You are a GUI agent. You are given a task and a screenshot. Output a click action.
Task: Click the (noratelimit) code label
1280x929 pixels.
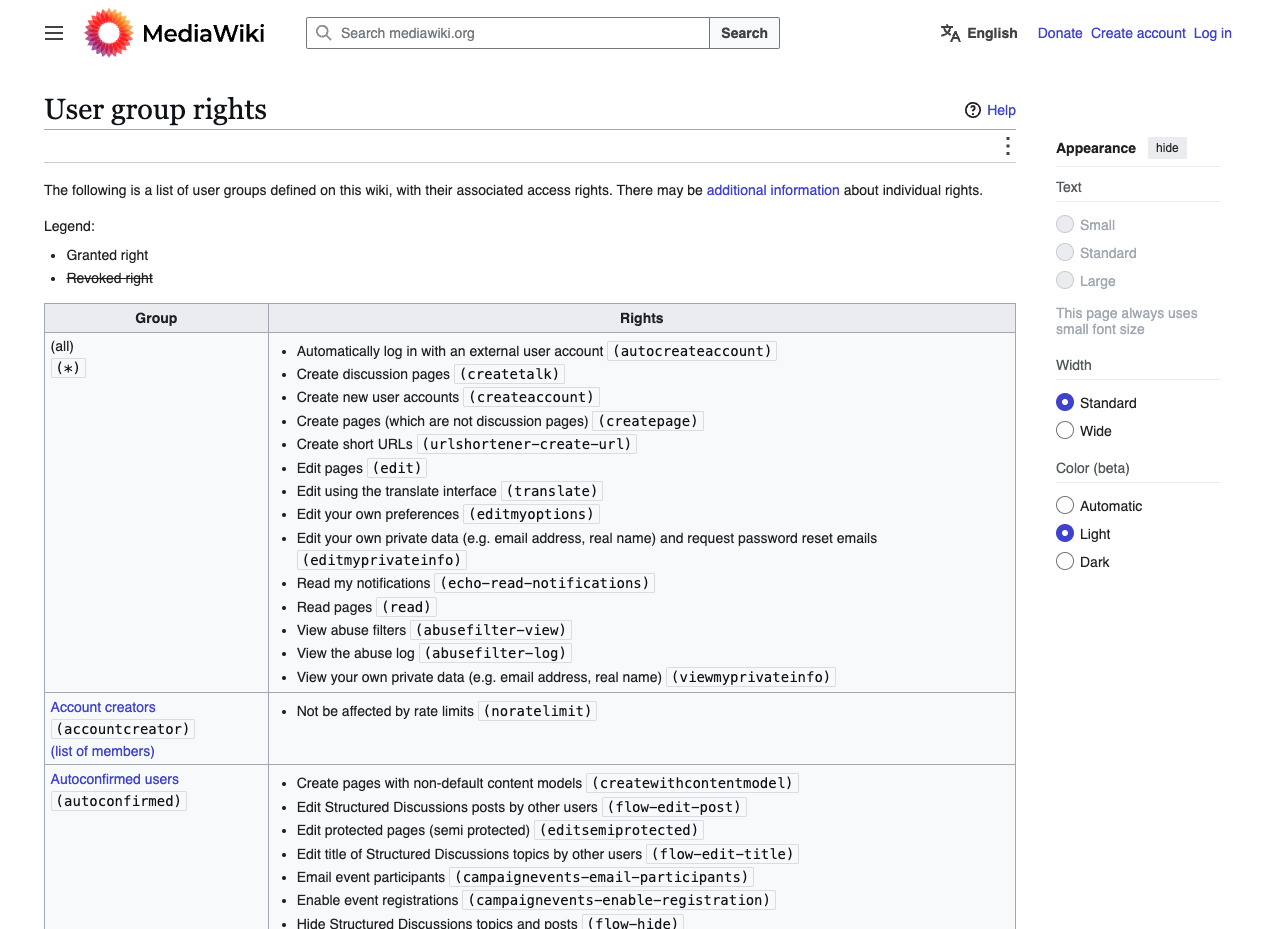538,711
